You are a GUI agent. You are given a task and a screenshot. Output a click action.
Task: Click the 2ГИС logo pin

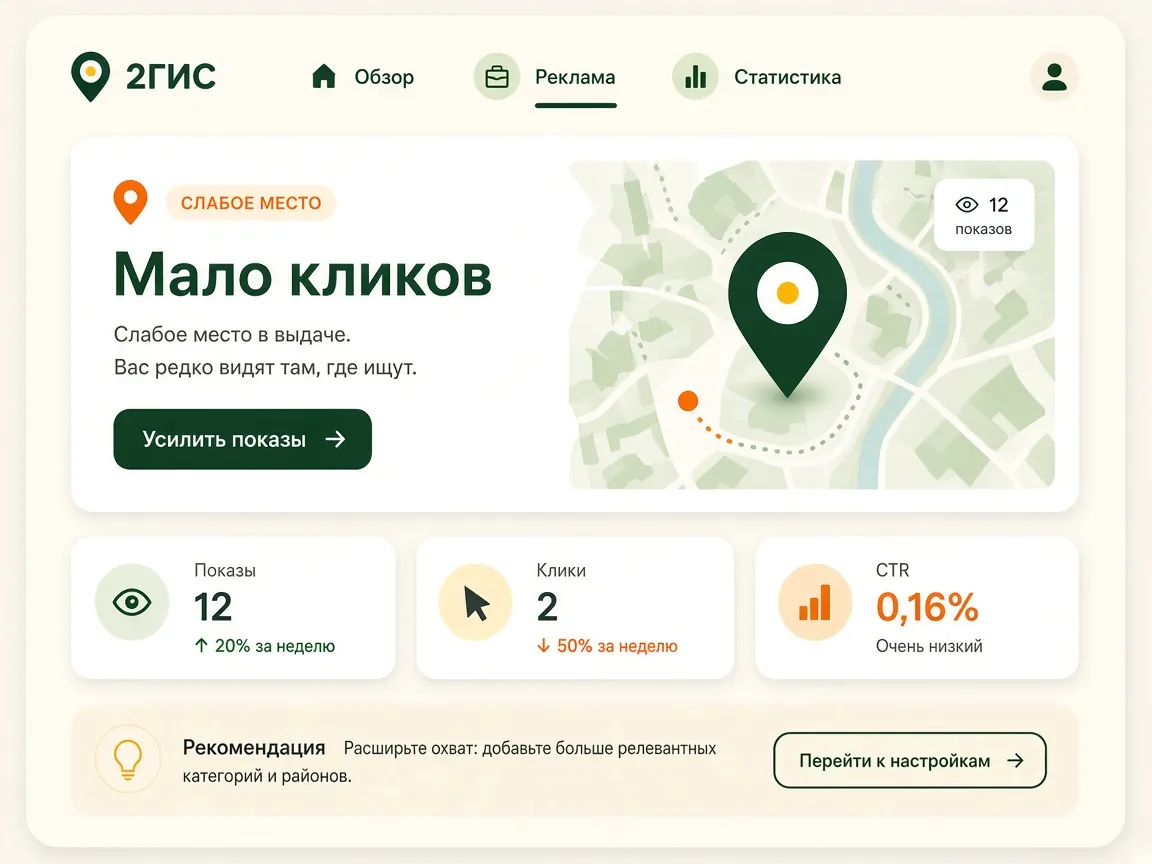pos(90,76)
